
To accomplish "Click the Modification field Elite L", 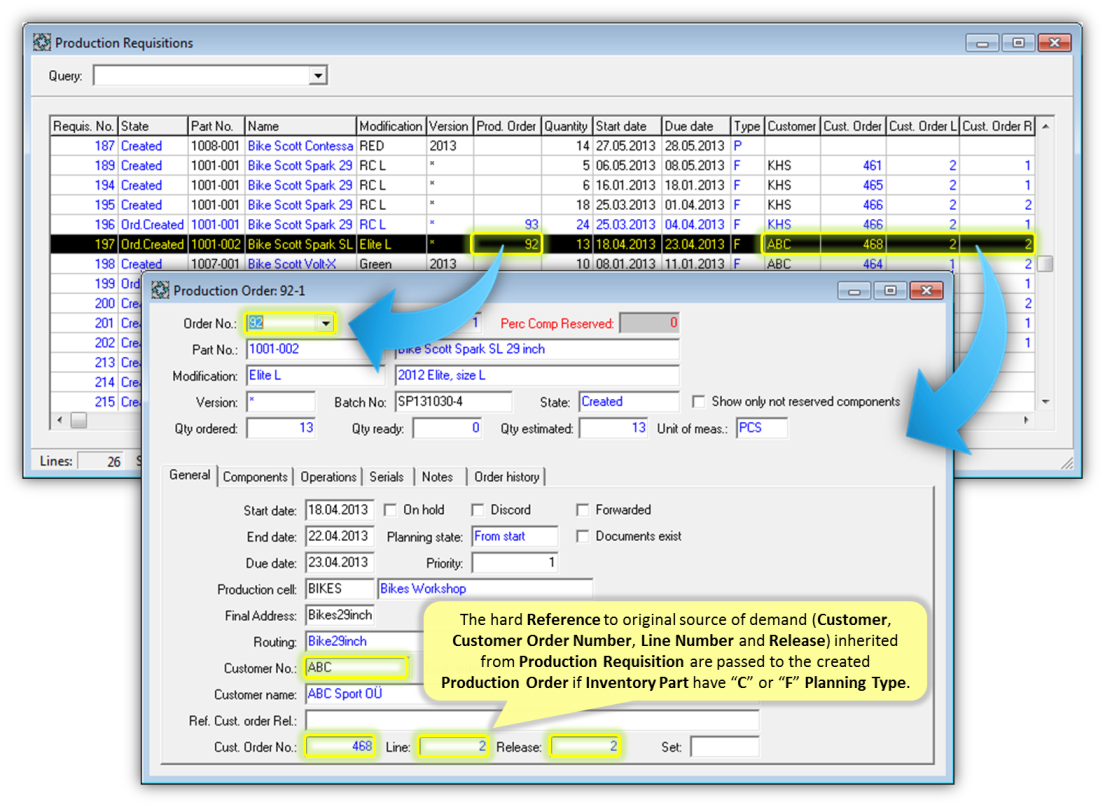I will [315, 376].
